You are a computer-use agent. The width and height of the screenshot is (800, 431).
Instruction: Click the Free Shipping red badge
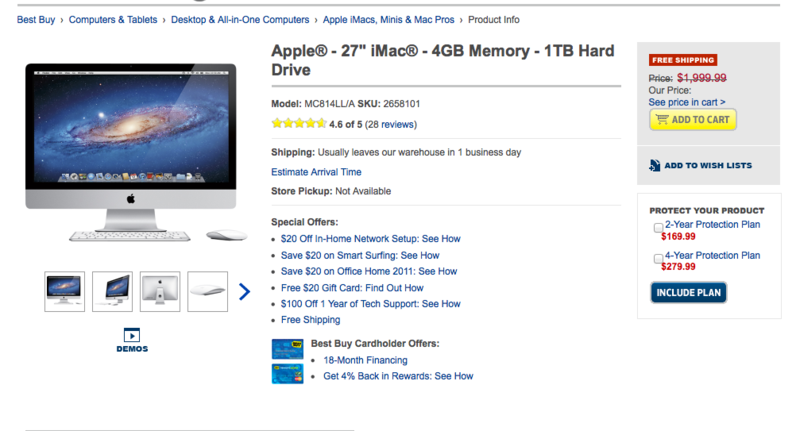click(x=683, y=60)
